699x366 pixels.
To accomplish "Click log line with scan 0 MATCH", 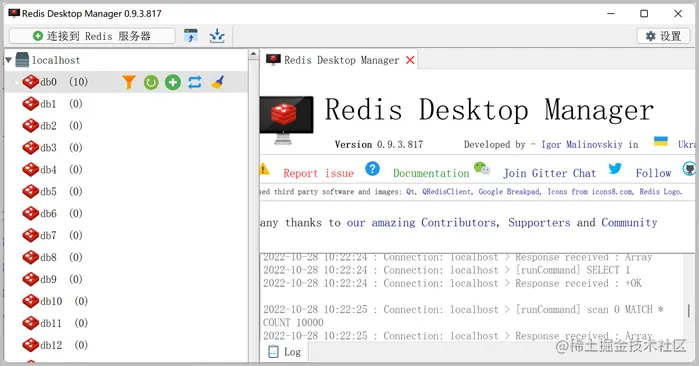I will [x=463, y=316].
